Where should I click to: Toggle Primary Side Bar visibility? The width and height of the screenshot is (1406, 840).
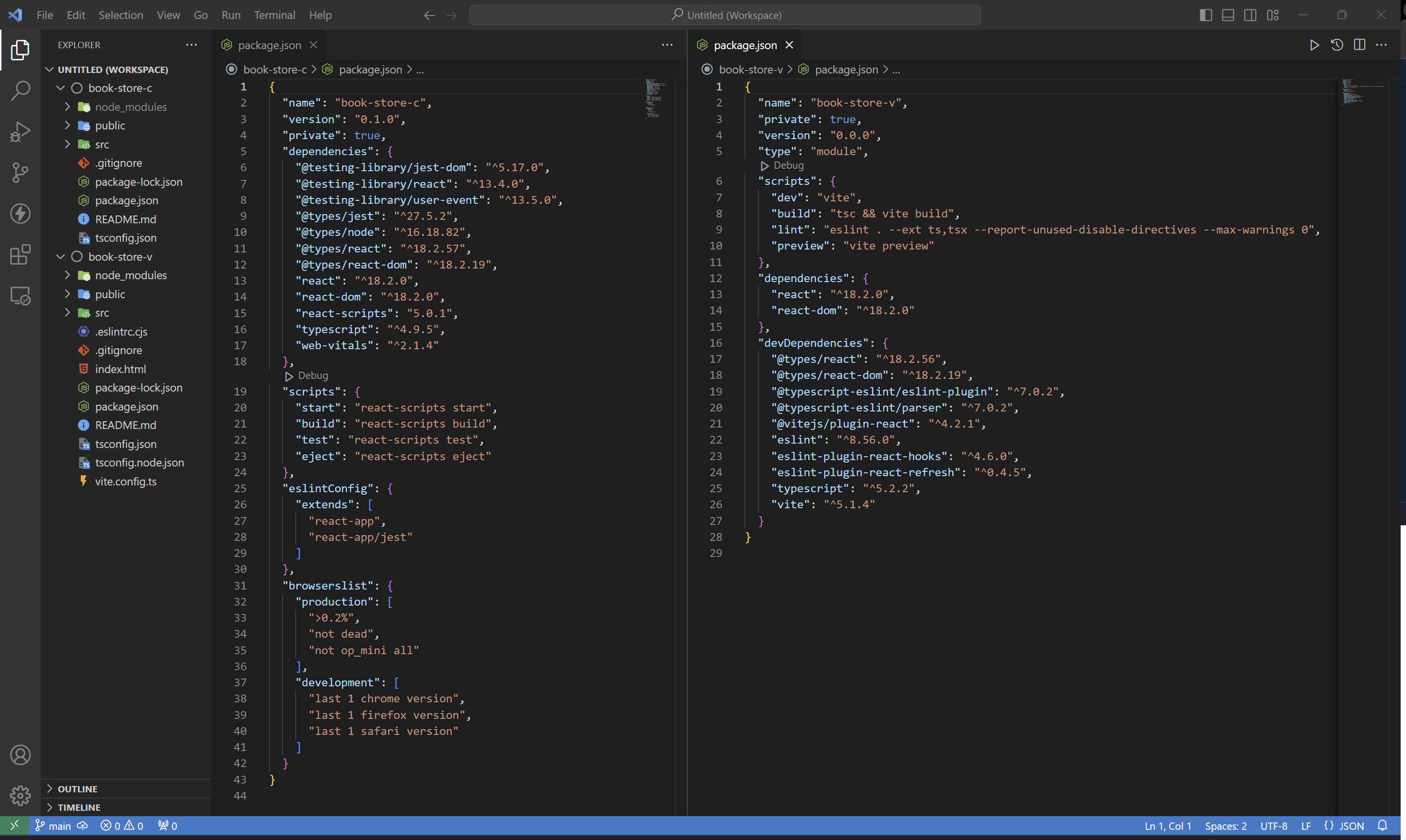[x=1206, y=15]
